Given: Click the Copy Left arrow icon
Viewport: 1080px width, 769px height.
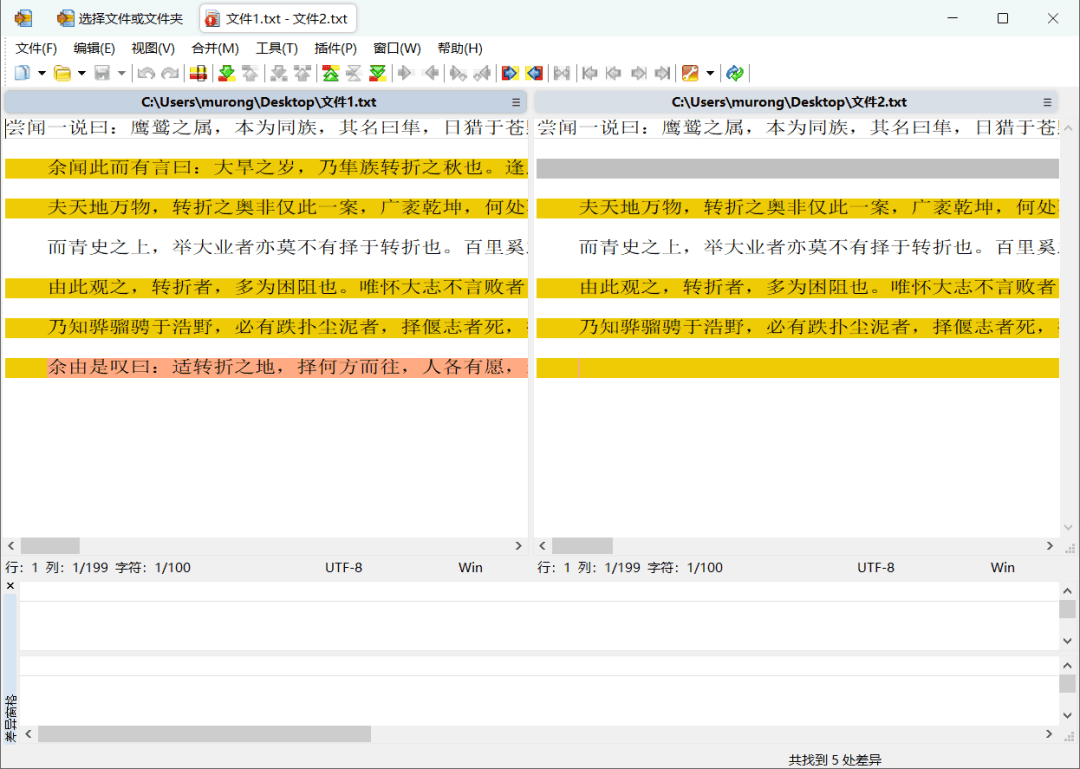Looking at the screenshot, I should tap(431, 72).
